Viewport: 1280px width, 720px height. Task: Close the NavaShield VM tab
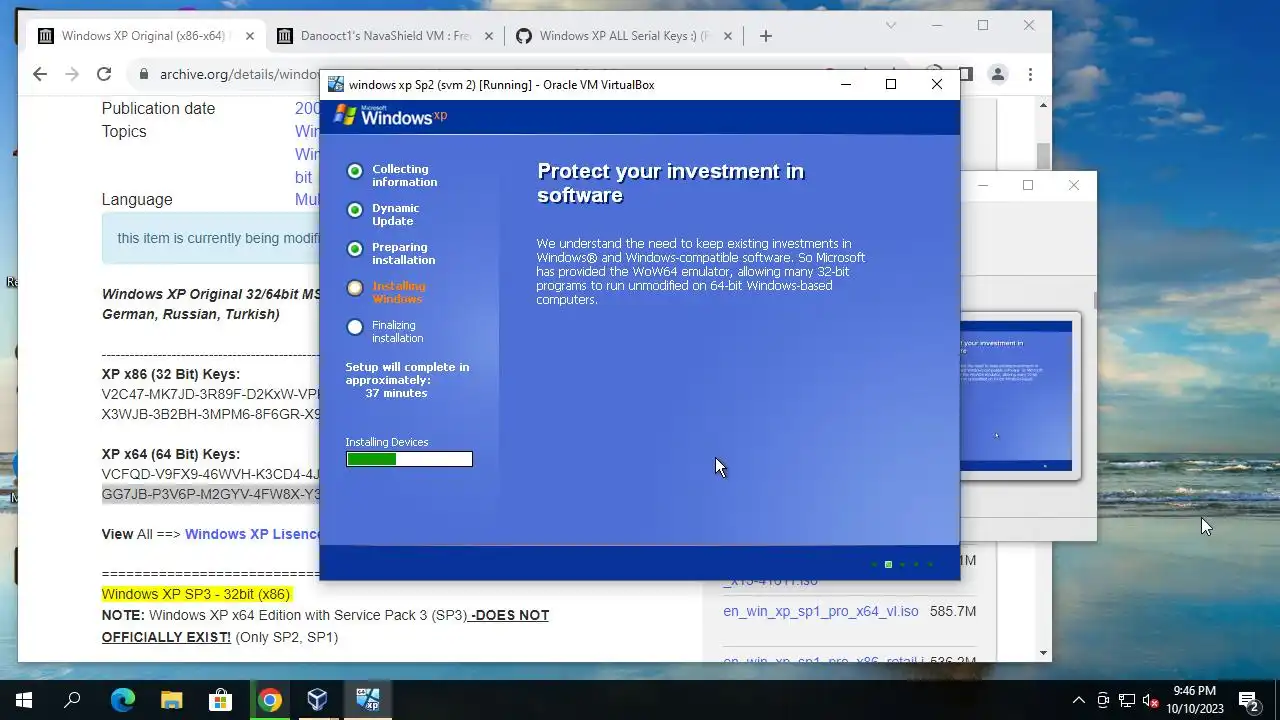tap(489, 36)
